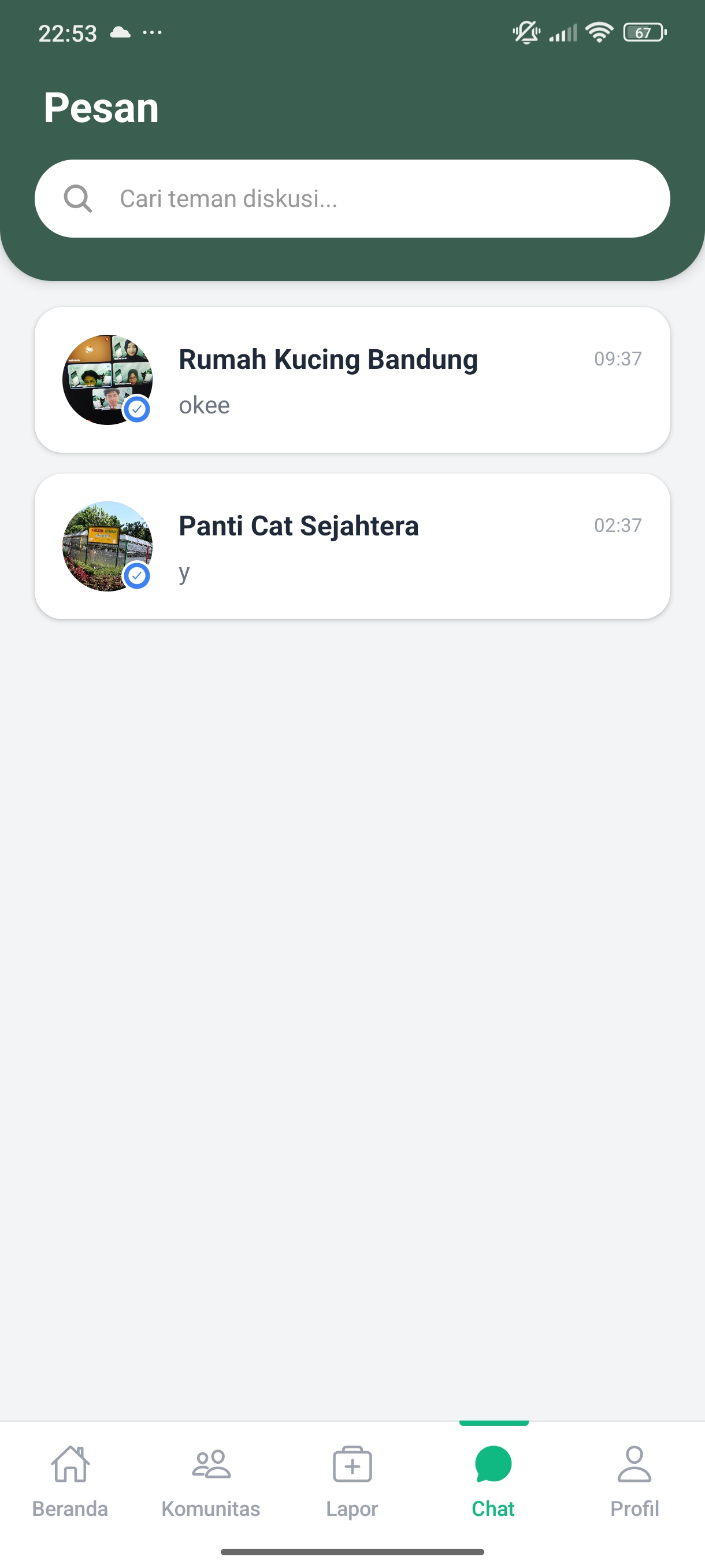Open the Komunitas people icon

211,1463
